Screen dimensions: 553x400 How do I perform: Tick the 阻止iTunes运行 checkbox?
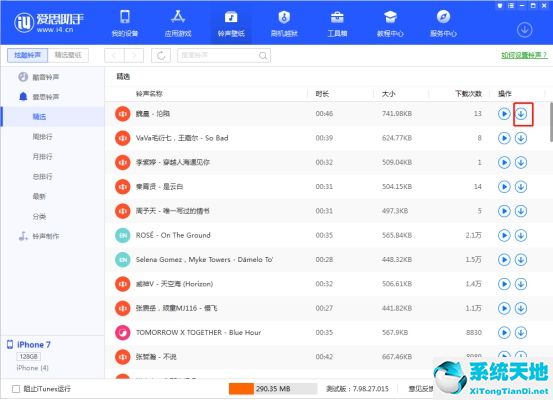click(x=16, y=389)
